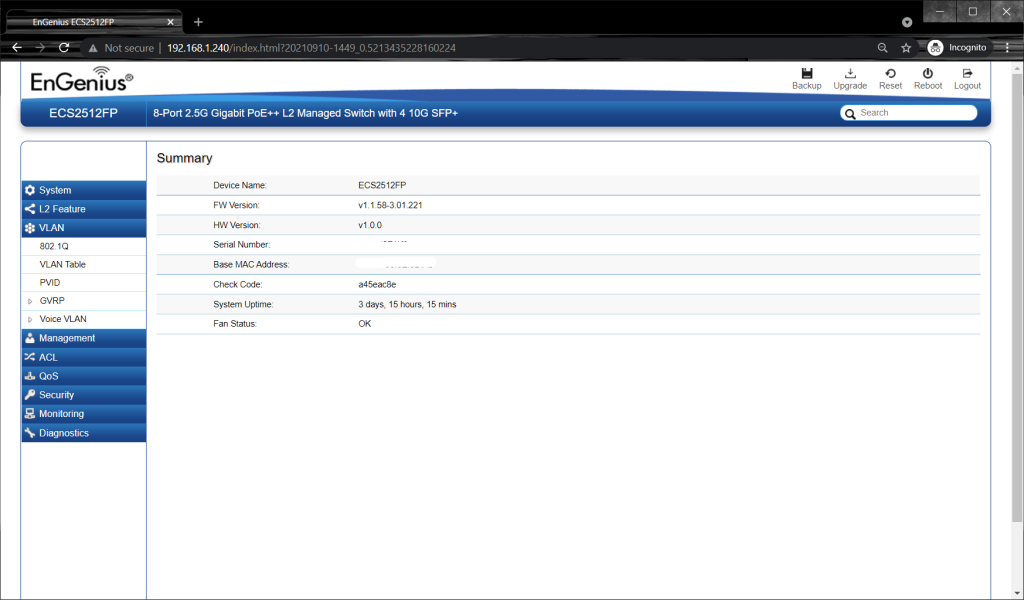Click the VLAN network icon in sidebar
Viewport: 1024px width, 600px height.
[x=30, y=228]
